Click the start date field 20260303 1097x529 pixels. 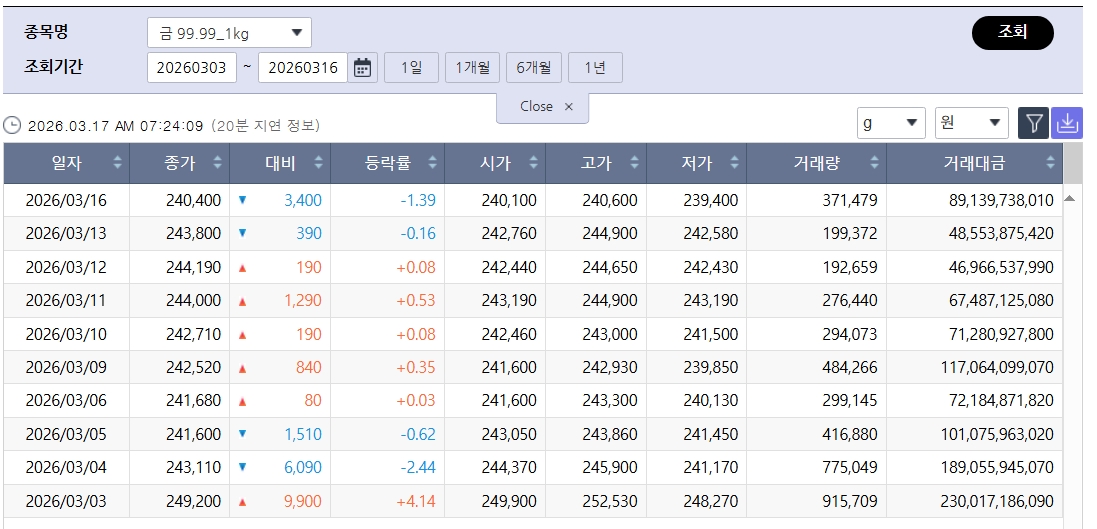pyautogui.click(x=192, y=68)
